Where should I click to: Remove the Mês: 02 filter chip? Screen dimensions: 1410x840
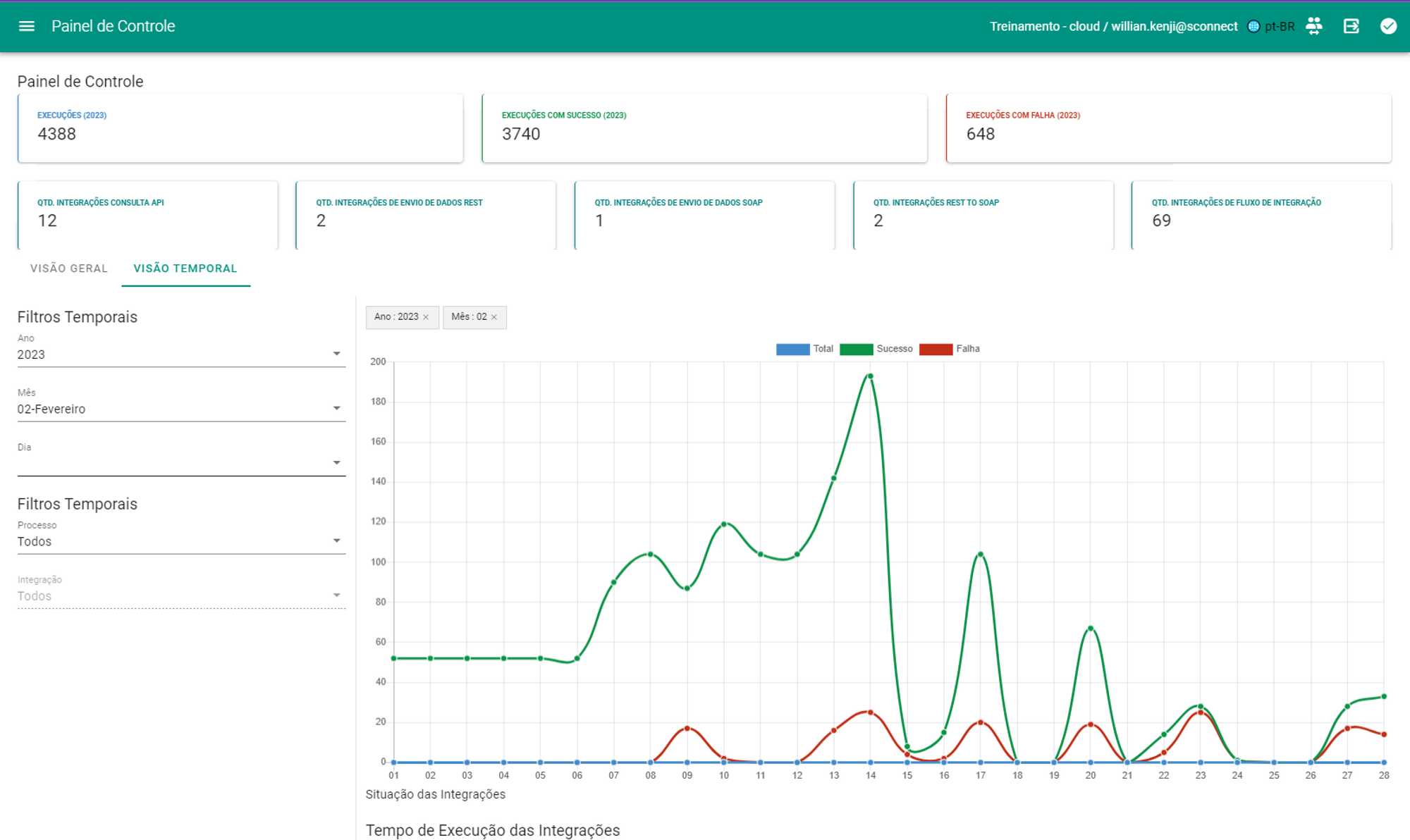tap(494, 317)
